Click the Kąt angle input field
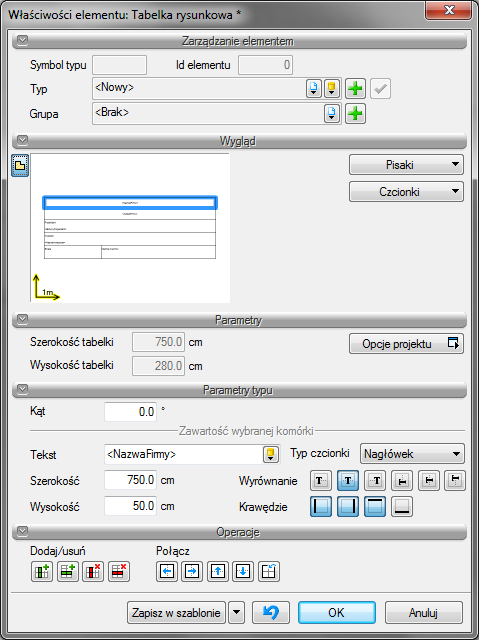Viewport: 479px width, 640px height. (x=131, y=411)
